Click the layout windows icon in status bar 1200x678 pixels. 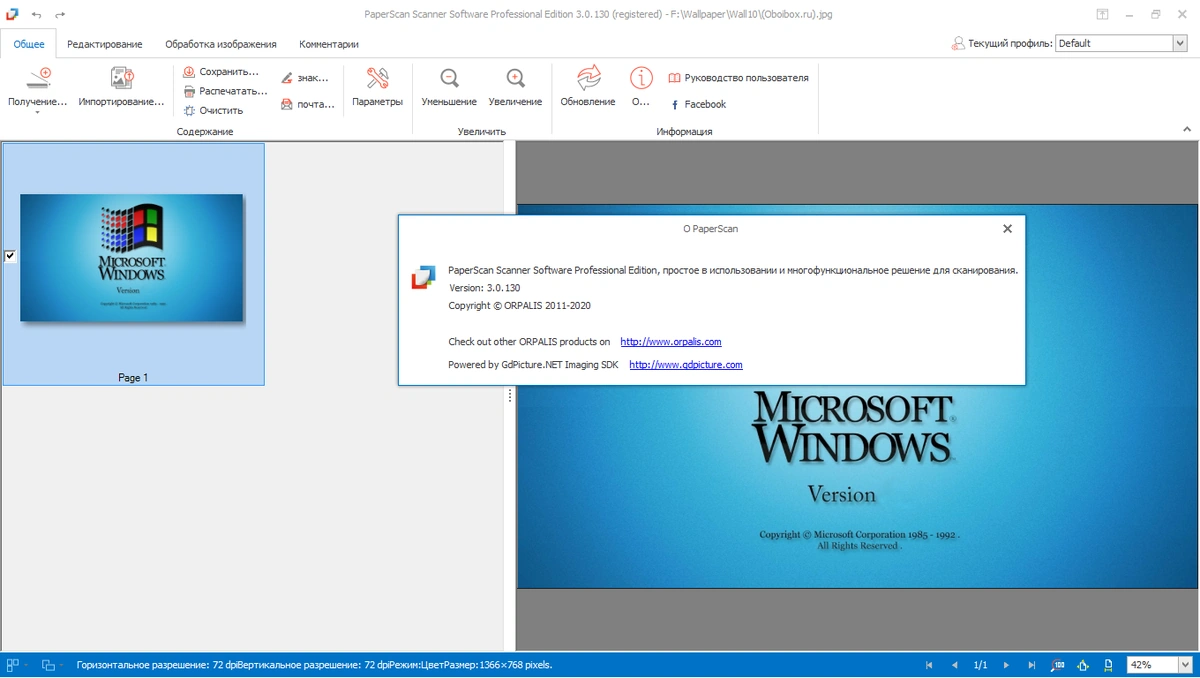[48, 665]
